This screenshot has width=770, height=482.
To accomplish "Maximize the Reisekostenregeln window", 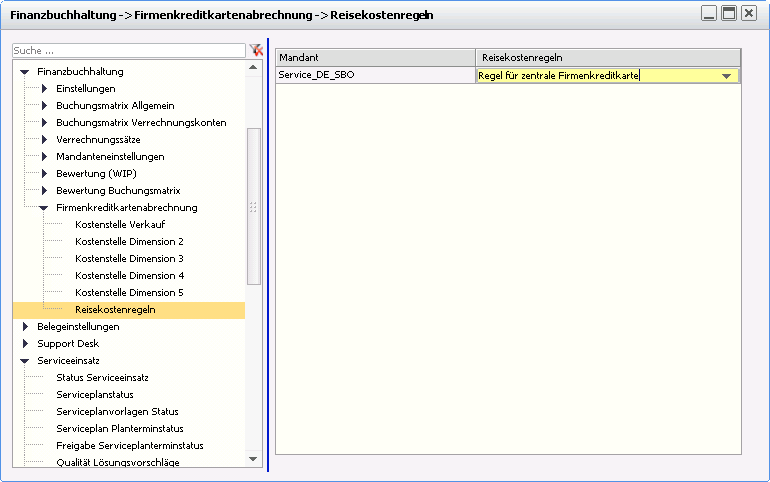I will coord(729,14).
